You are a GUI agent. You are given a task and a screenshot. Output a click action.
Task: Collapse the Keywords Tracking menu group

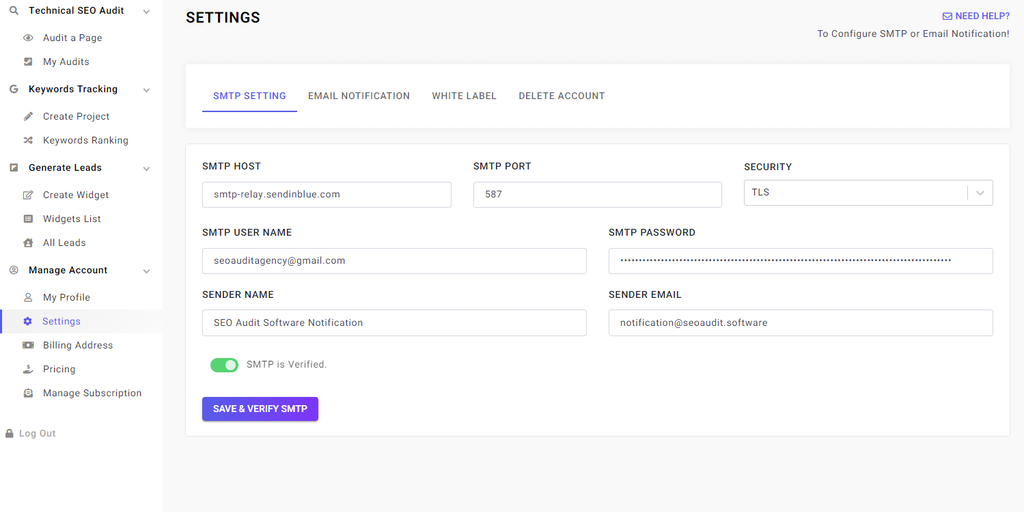point(147,90)
